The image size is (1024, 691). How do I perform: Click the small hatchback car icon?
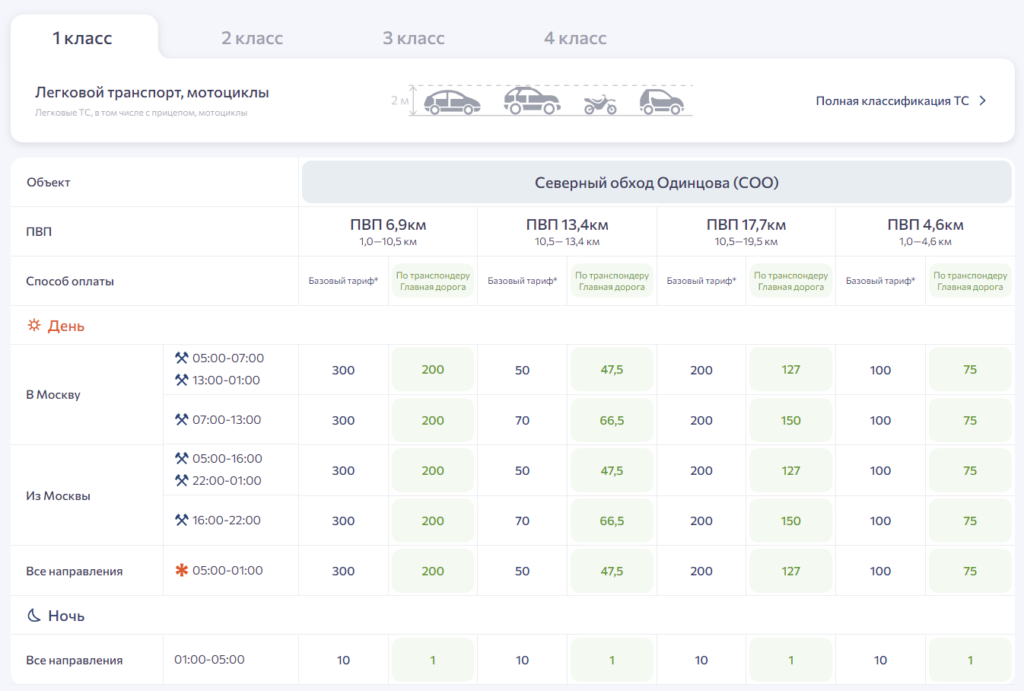(661, 102)
